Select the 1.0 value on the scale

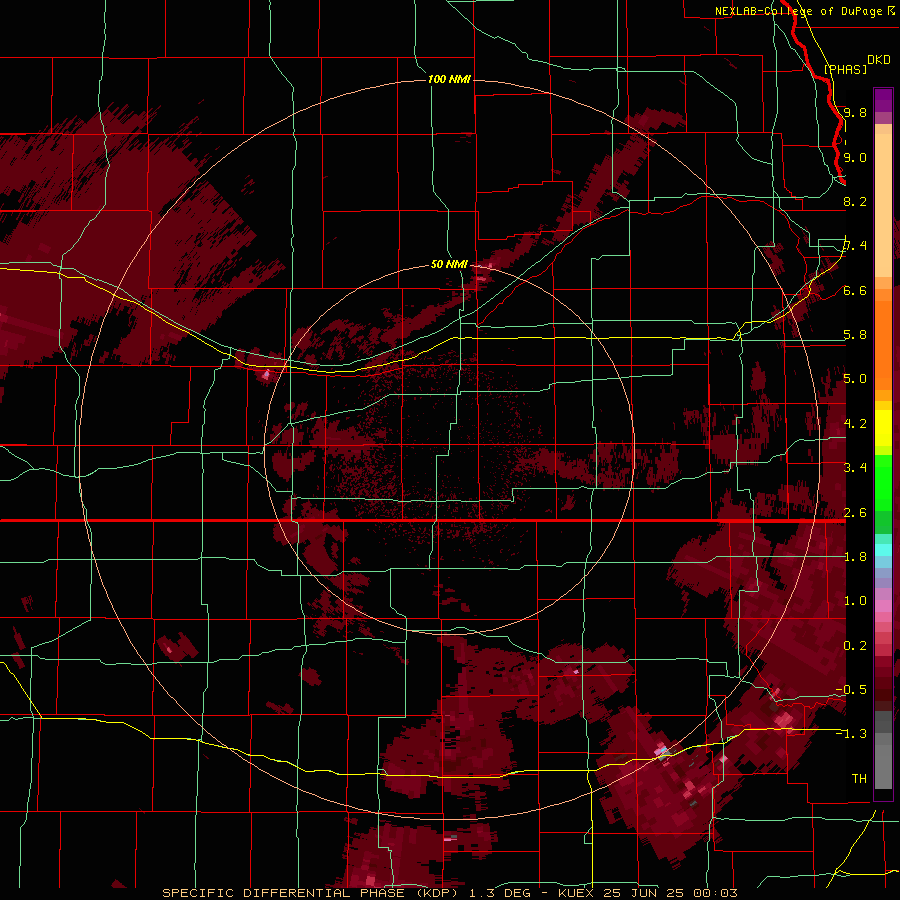pos(855,601)
